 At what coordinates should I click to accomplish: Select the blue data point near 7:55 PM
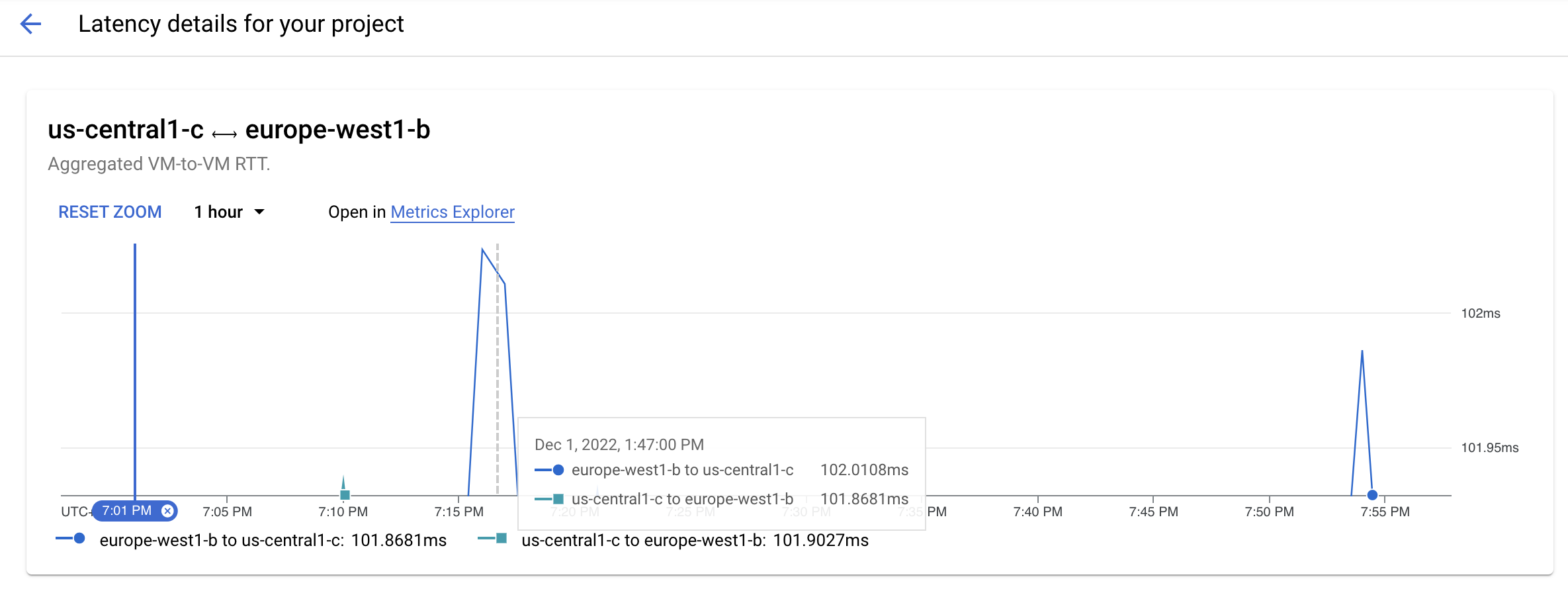coord(1372,495)
